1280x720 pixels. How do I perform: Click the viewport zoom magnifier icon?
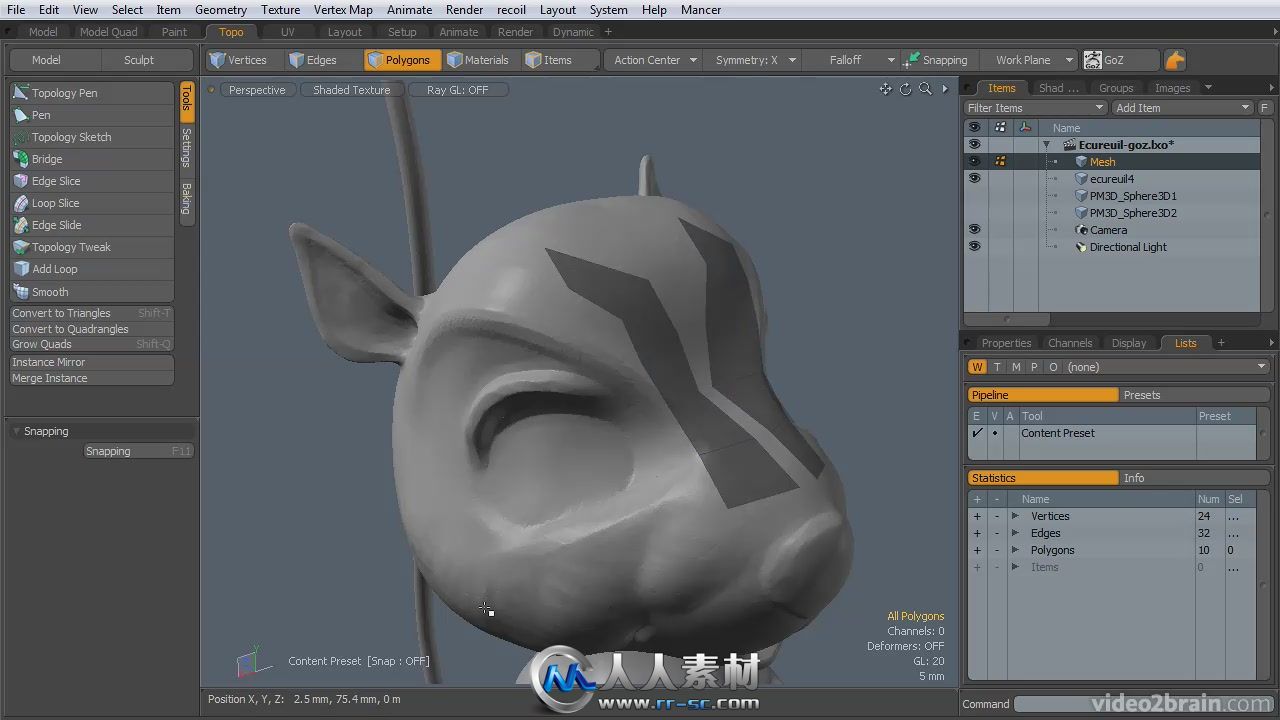pos(925,89)
